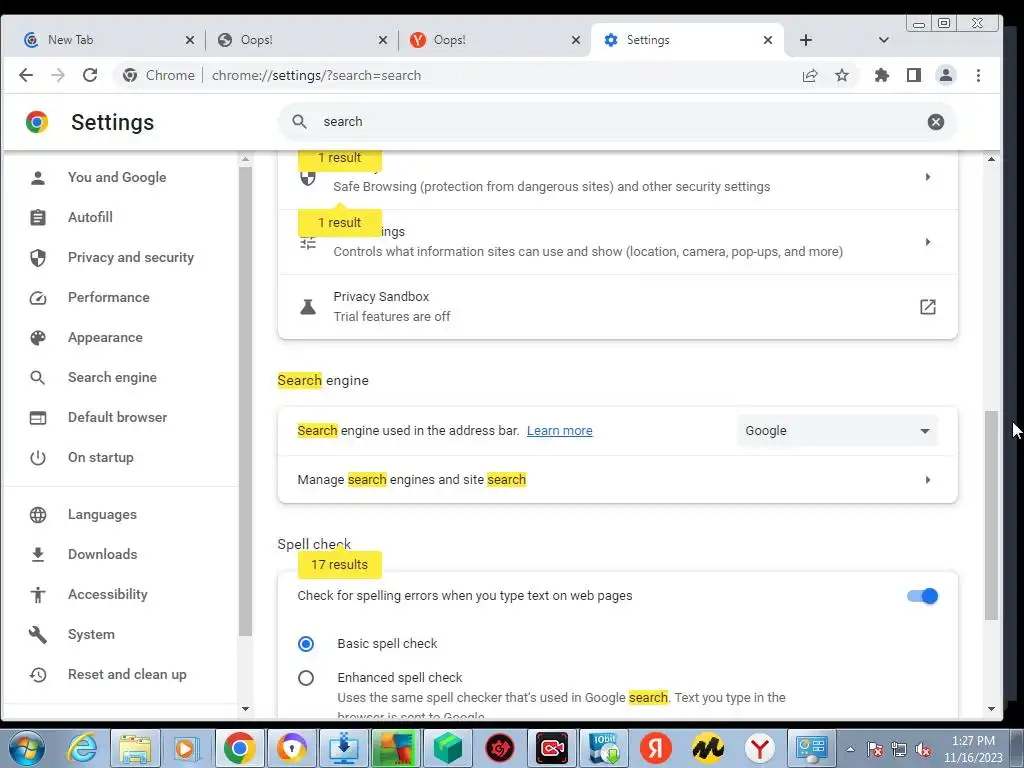This screenshot has height=768, width=1024.
Task: Click the muted volume tray icon
Action: coord(923,750)
